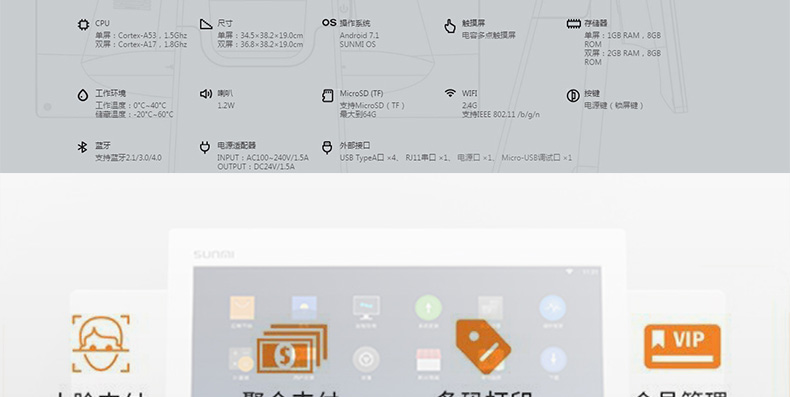Tap the round settings app on tablet
Image resolution: width=790 pixels, height=397 pixels.
(x=366, y=359)
